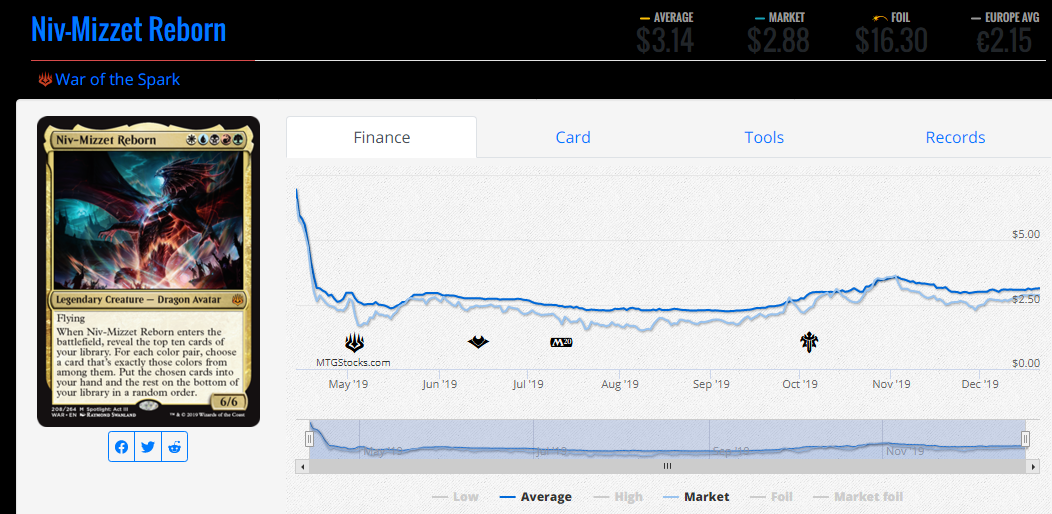Screen dimensions: 1052x514
Task: Toggle the Market price series in legend
Action: click(696, 497)
